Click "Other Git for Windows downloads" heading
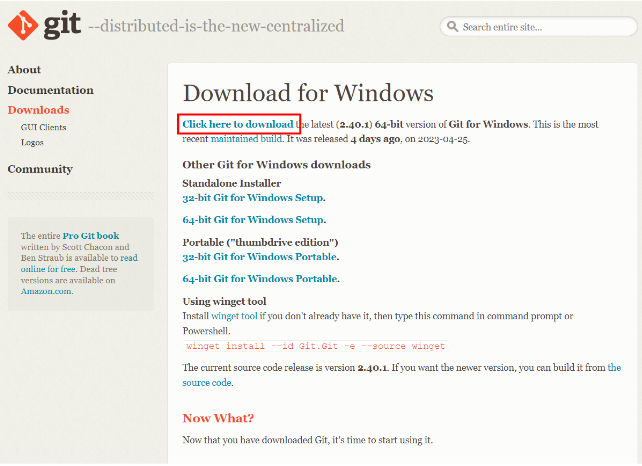Screen dimensions: 642x466 pyautogui.click(x=276, y=165)
